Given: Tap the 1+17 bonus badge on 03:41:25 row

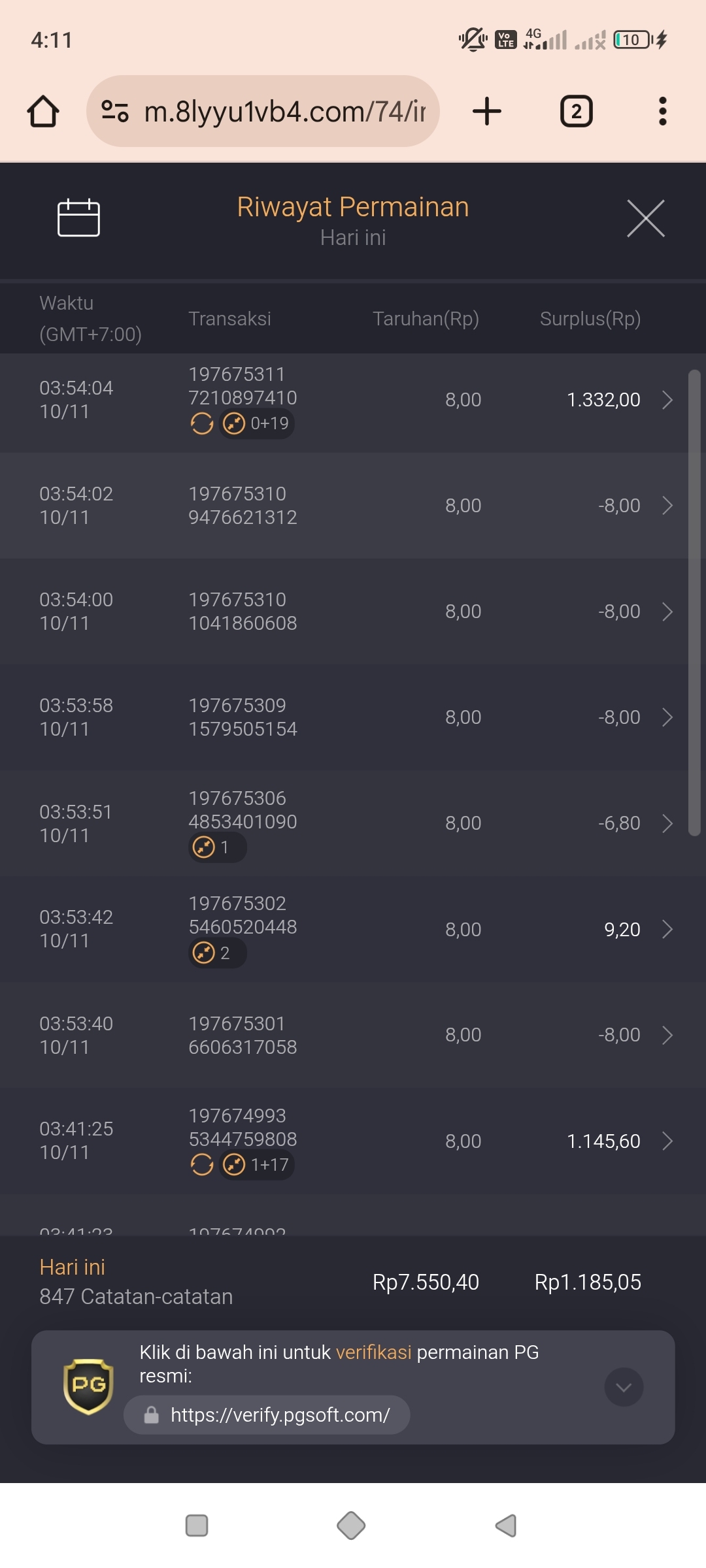Looking at the screenshot, I should coord(257,1165).
